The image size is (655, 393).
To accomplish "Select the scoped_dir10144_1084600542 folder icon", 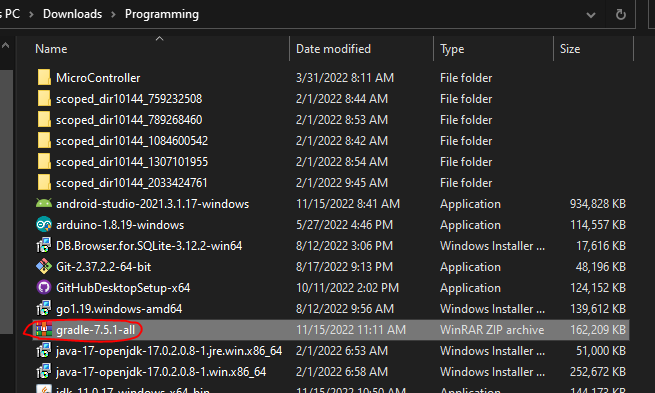I will click(44, 141).
